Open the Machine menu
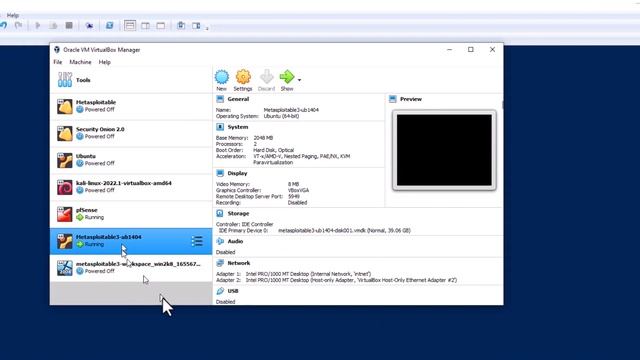This screenshot has height=360, width=640. click(80, 62)
